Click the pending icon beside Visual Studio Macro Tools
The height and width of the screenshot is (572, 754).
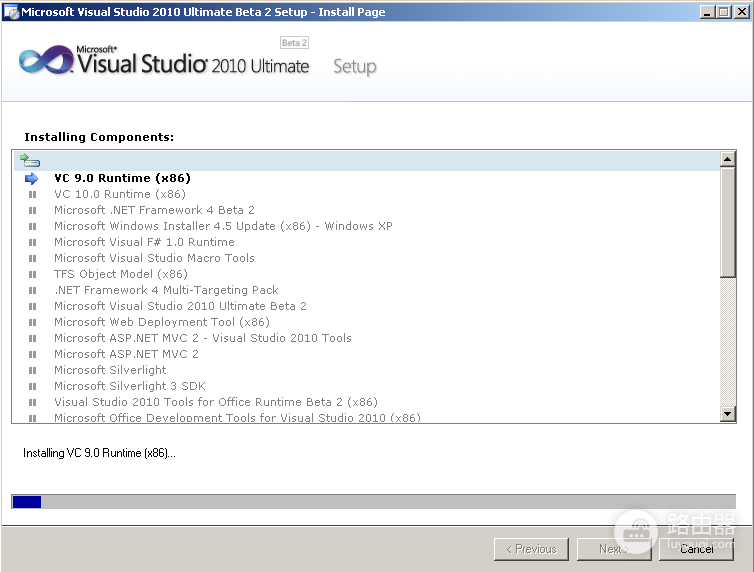[x=32, y=259]
